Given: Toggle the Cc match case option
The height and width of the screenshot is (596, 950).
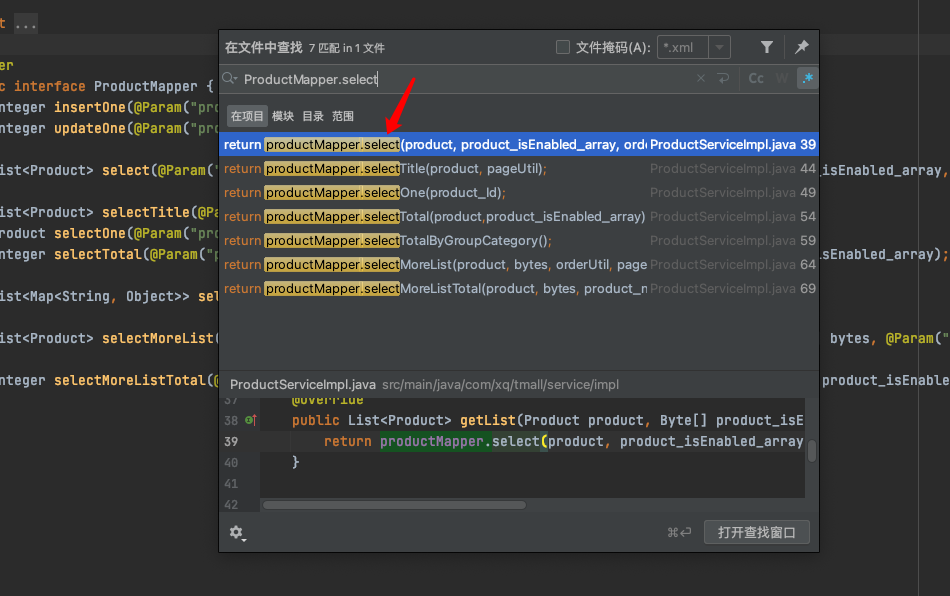Looking at the screenshot, I should click(x=756, y=79).
